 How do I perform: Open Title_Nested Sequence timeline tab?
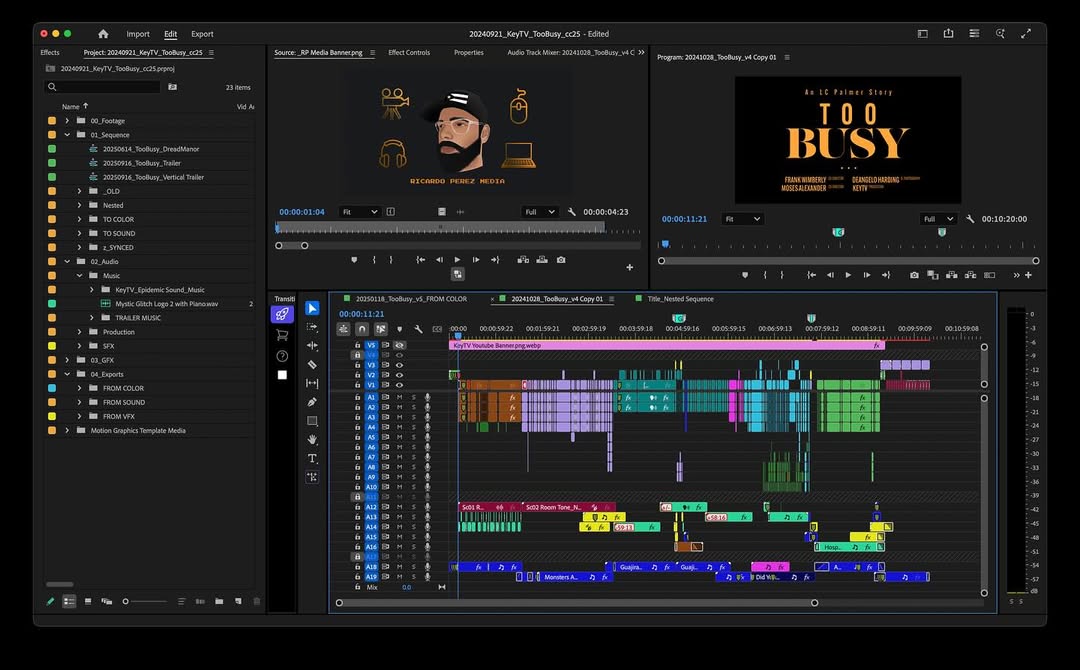click(680, 299)
